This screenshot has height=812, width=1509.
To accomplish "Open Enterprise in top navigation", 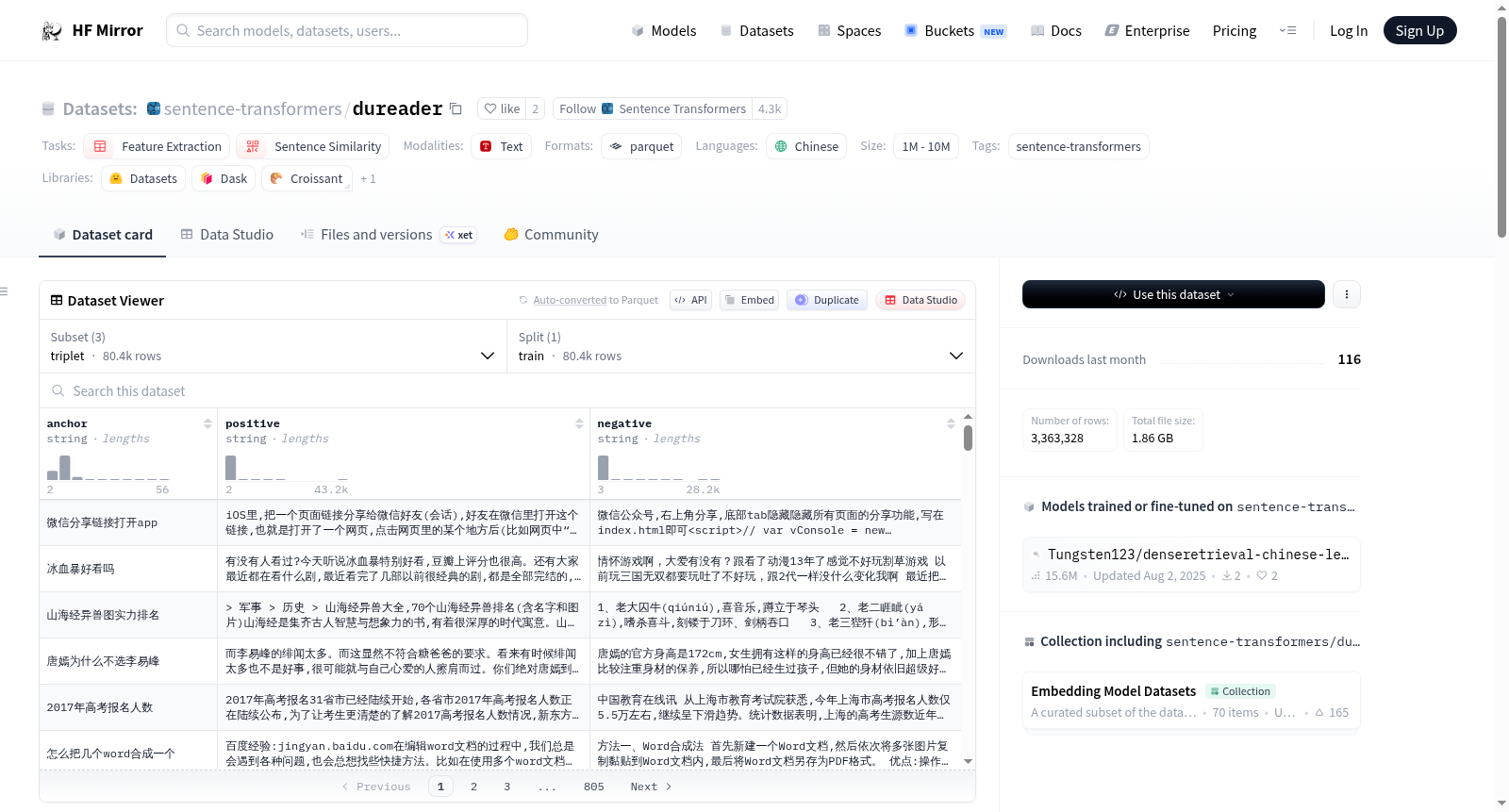I will [1147, 31].
